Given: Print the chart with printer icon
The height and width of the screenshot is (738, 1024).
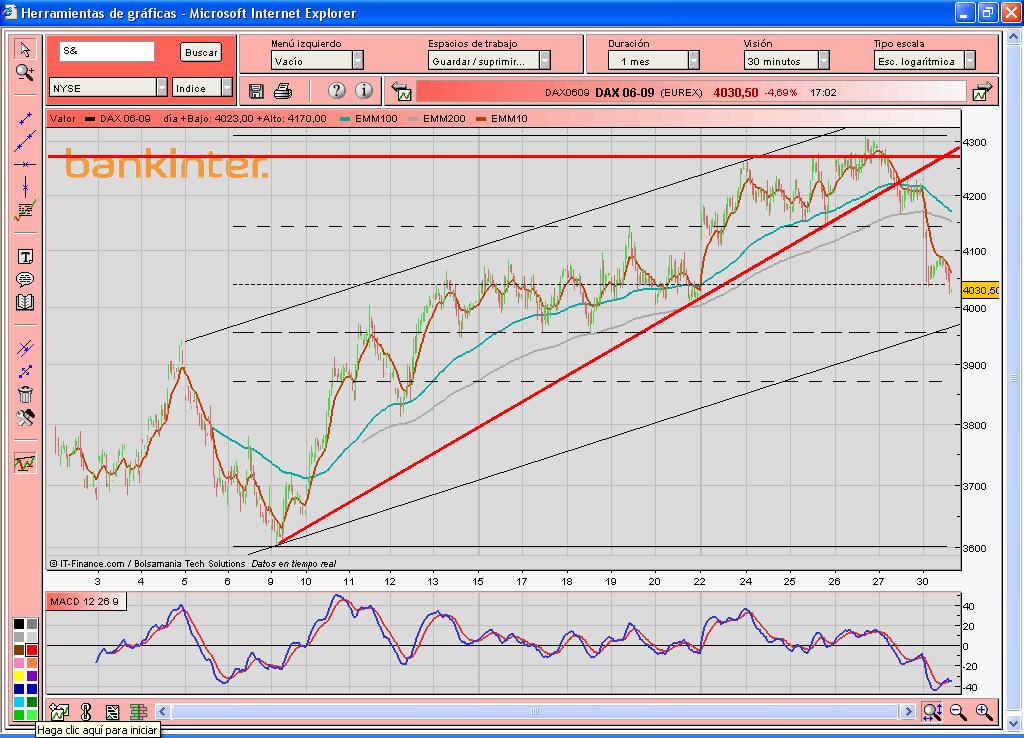Looking at the screenshot, I should [283, 91].
